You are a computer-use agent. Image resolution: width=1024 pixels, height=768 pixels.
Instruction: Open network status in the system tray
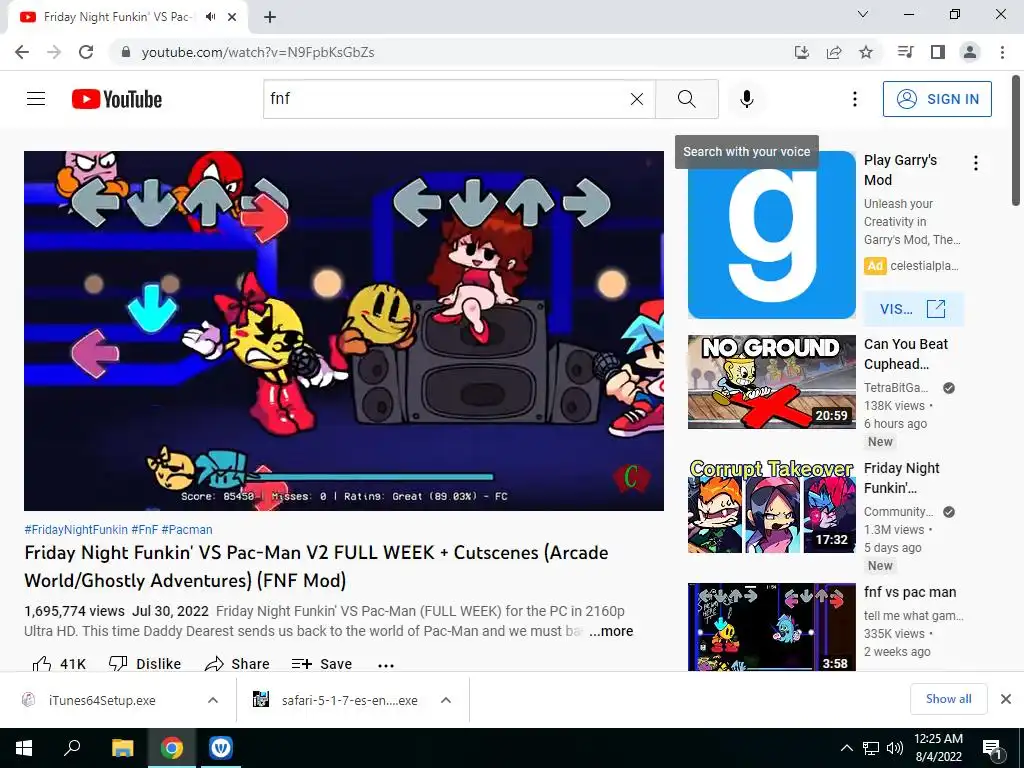click(x=871, y=748)
